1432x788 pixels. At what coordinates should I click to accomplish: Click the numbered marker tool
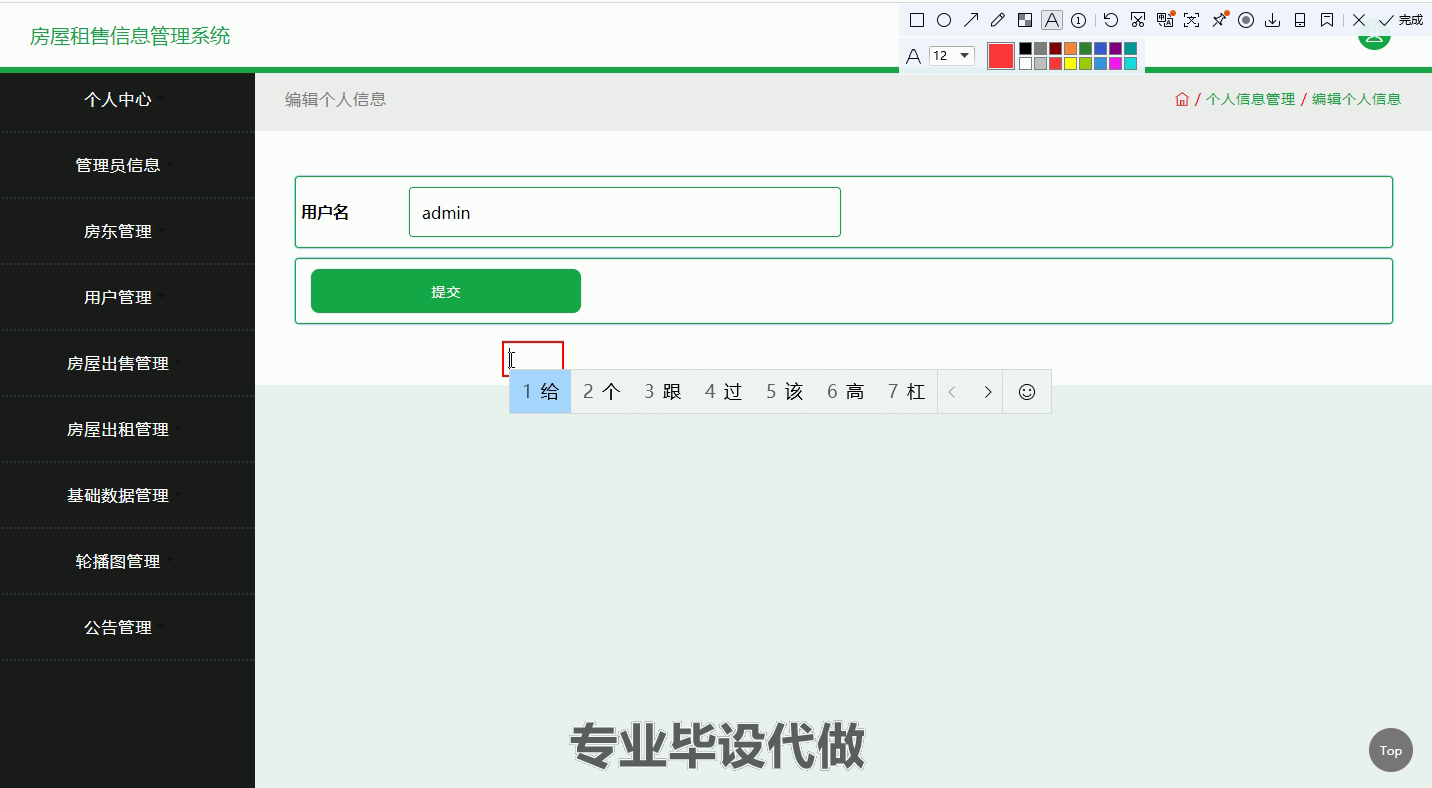point(1078,20)
